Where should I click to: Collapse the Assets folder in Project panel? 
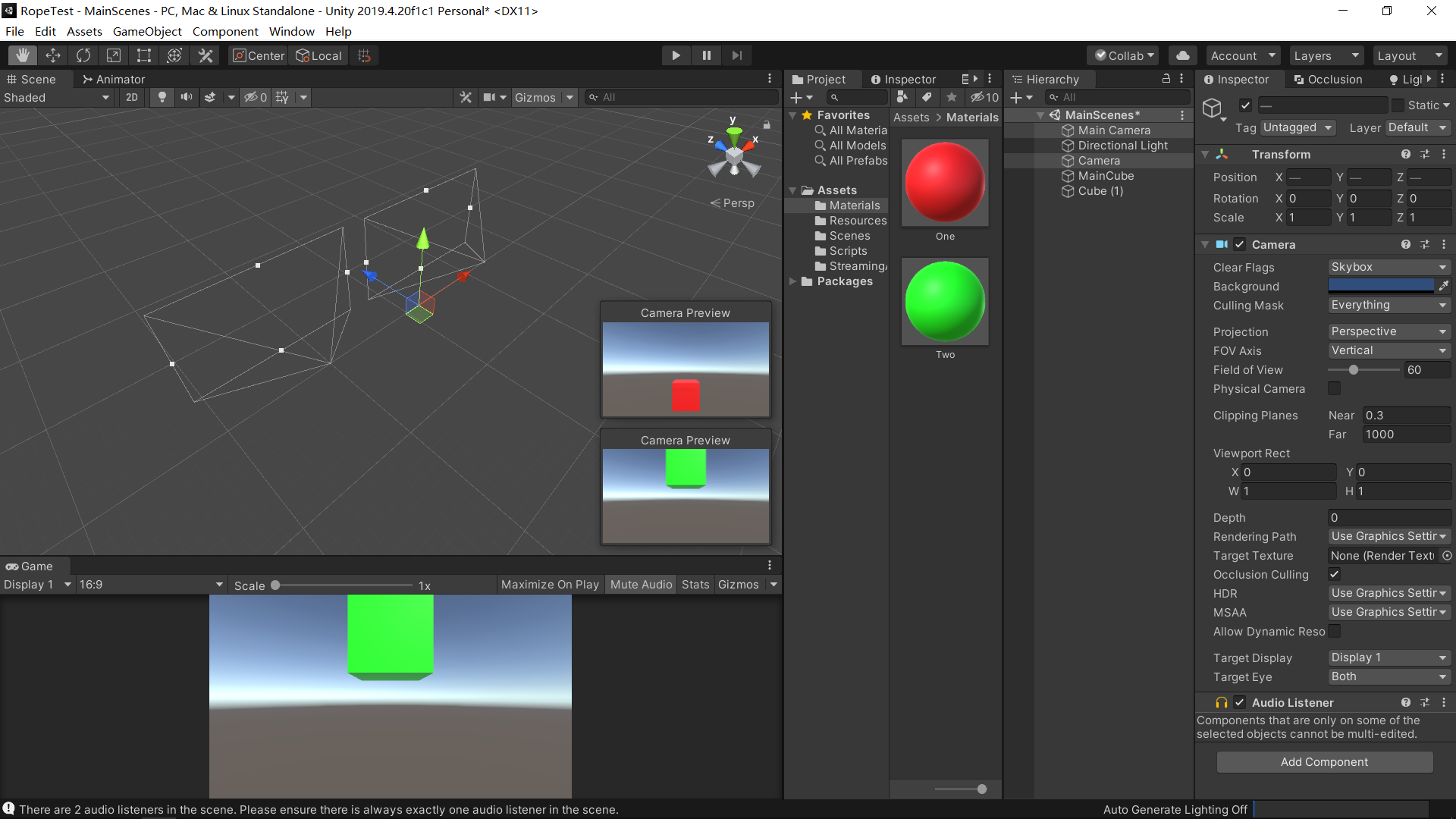[794, 190]
